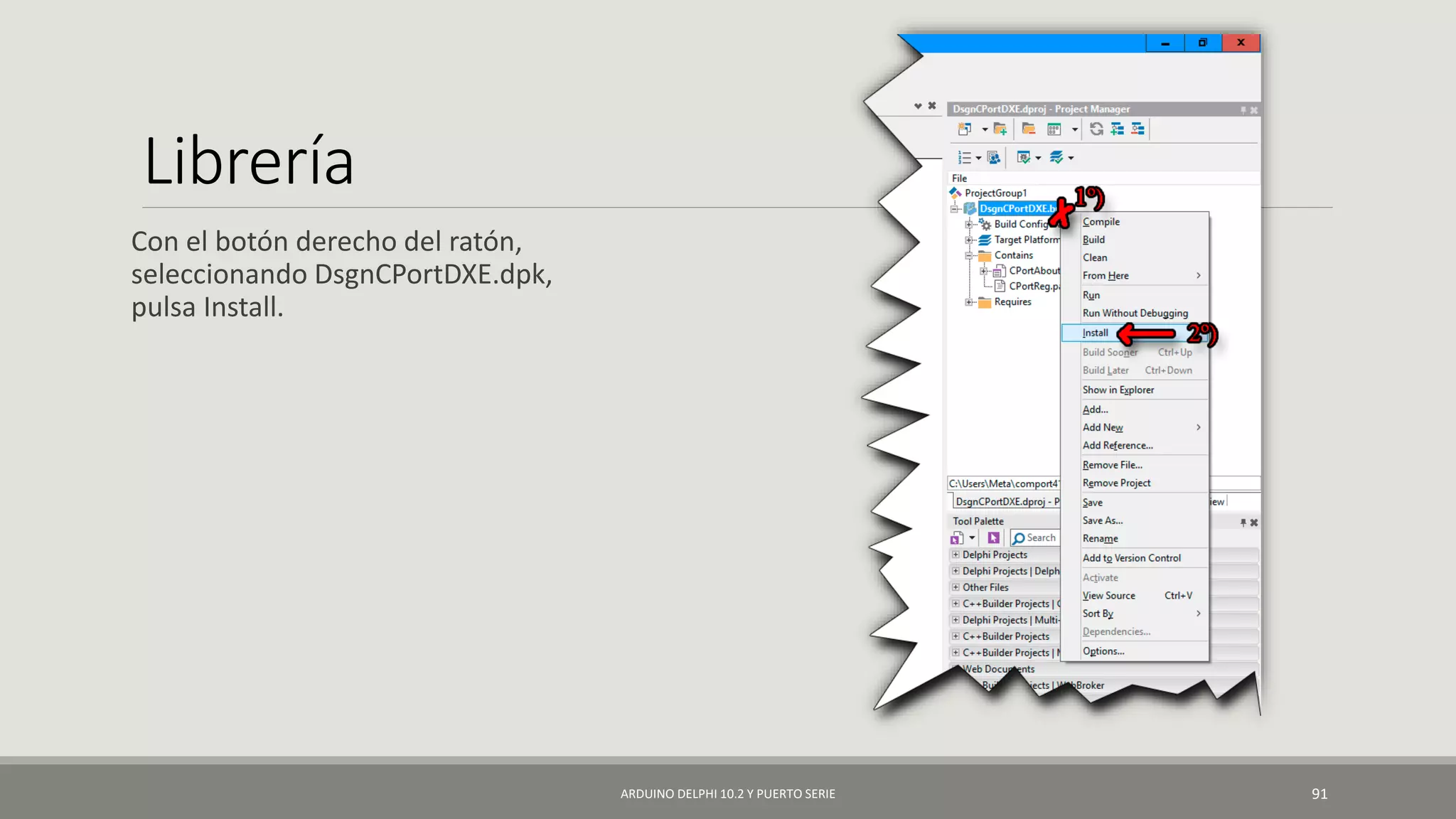Screen dimensions: 1456x819
Task: Collapse the Contains folder node
Action: [x=968, y=255]
